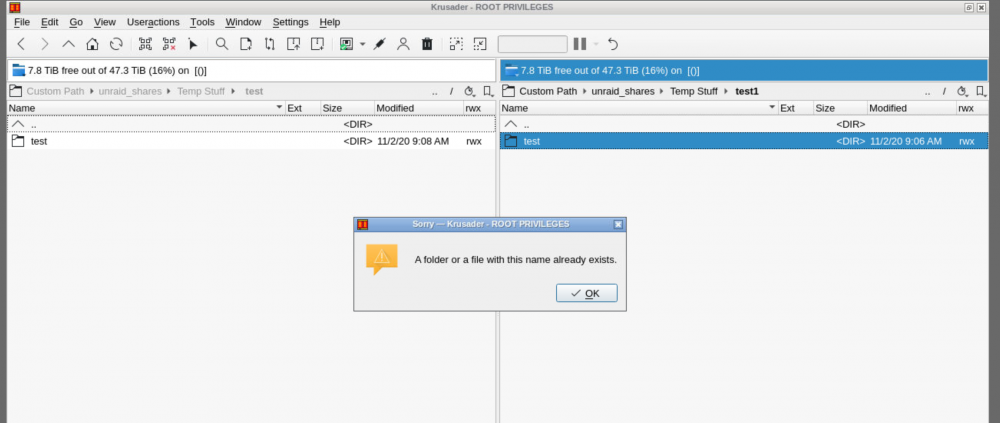
Task: Click 'Temp Stuff' in right panel breadcrumb
Action: 694,91
